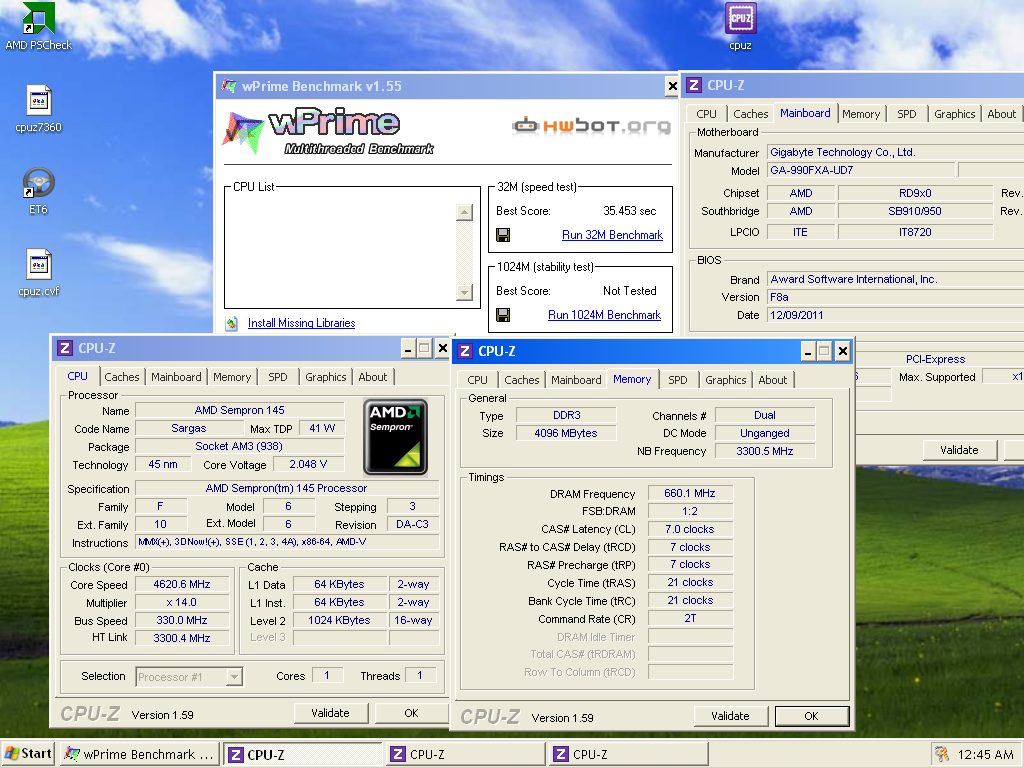Open Caches tab in the Mainboard window
1024x768 pixels.
750,114
